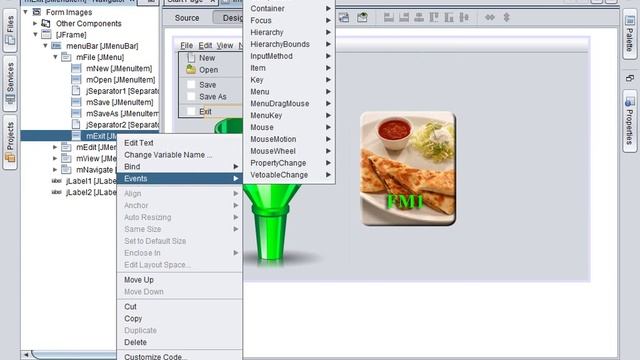The width and height of the screenshot is (640, 360).
Task: Open the Services side panel
Action: tap(10, 83)
